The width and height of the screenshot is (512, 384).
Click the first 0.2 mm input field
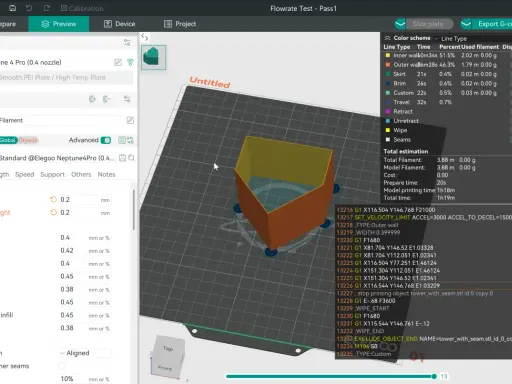pos(85,199)
